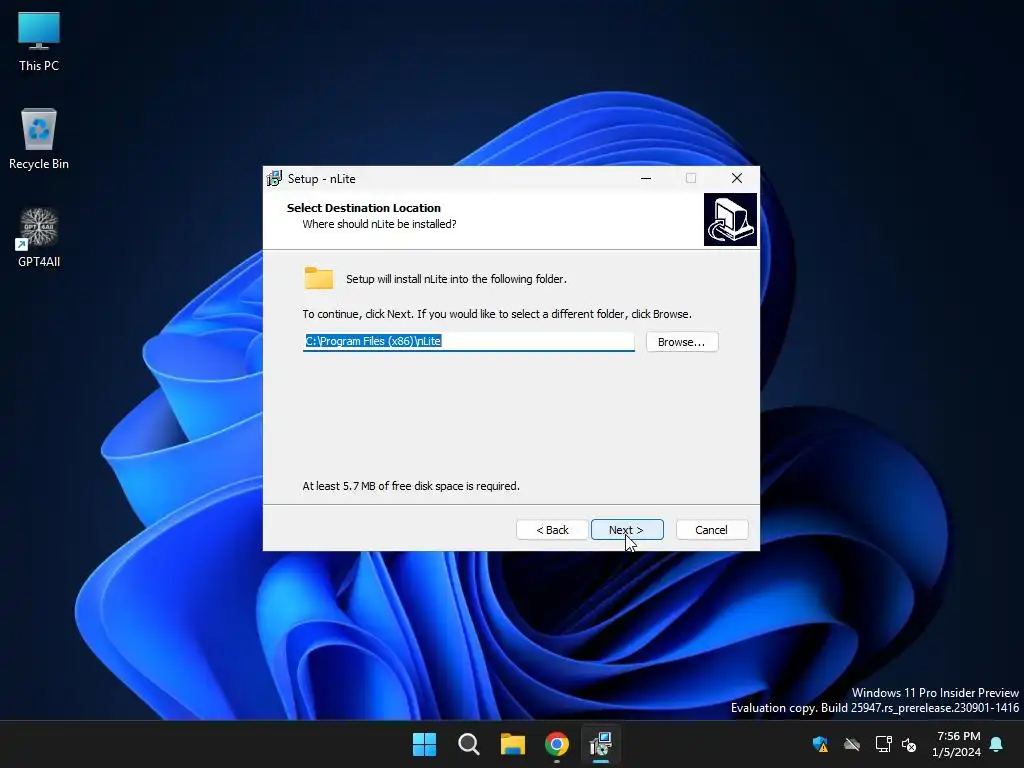Open Windows Security tray icon
The height and width of the screenshot is (768, 1024).
[x=820, y=744]
